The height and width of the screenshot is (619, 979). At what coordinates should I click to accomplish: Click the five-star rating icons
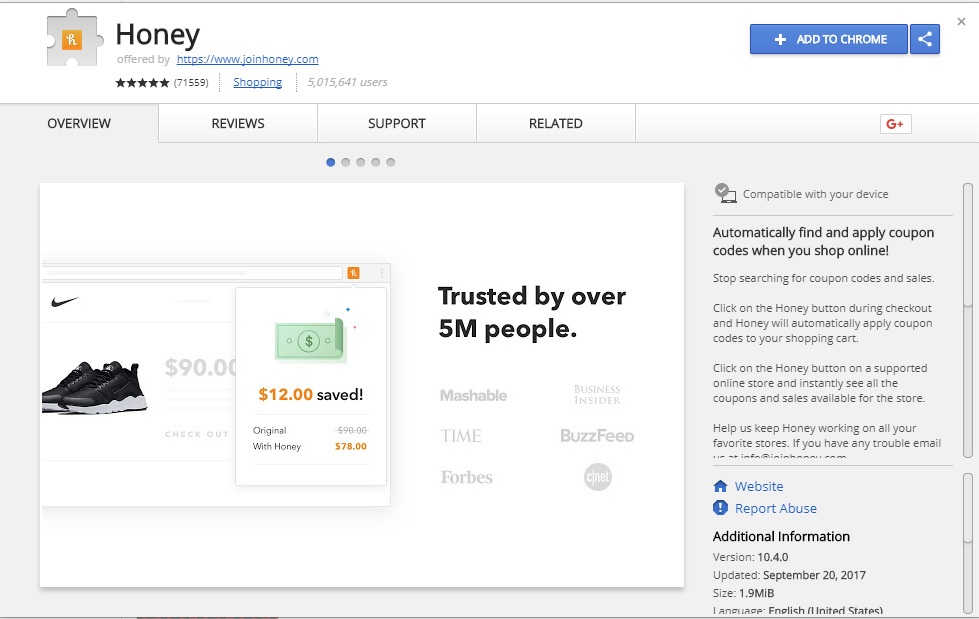[x=142, y=82]
